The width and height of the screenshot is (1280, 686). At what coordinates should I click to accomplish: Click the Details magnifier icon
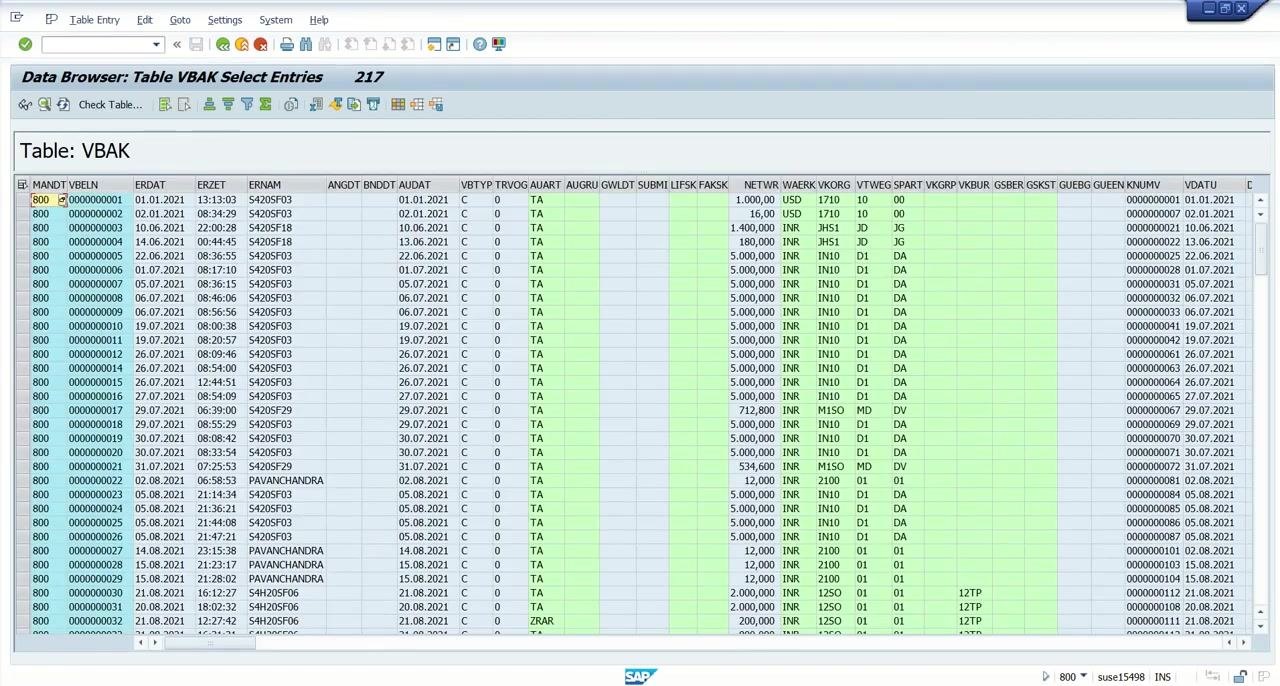pos(44,104)
